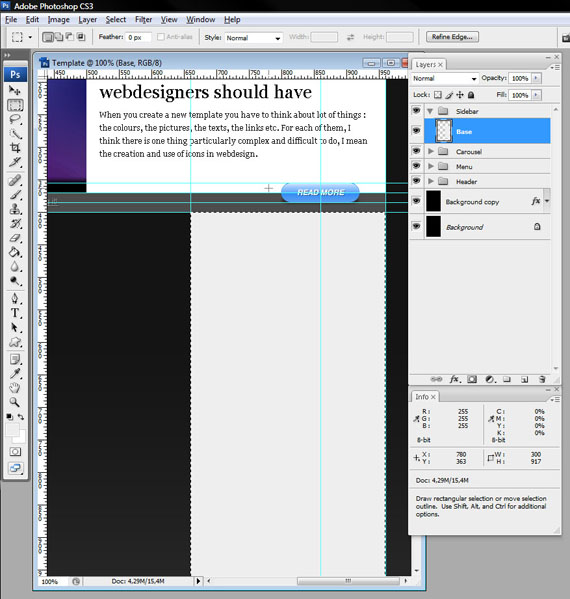Open the Opacity slider arrow

(536, 78)
